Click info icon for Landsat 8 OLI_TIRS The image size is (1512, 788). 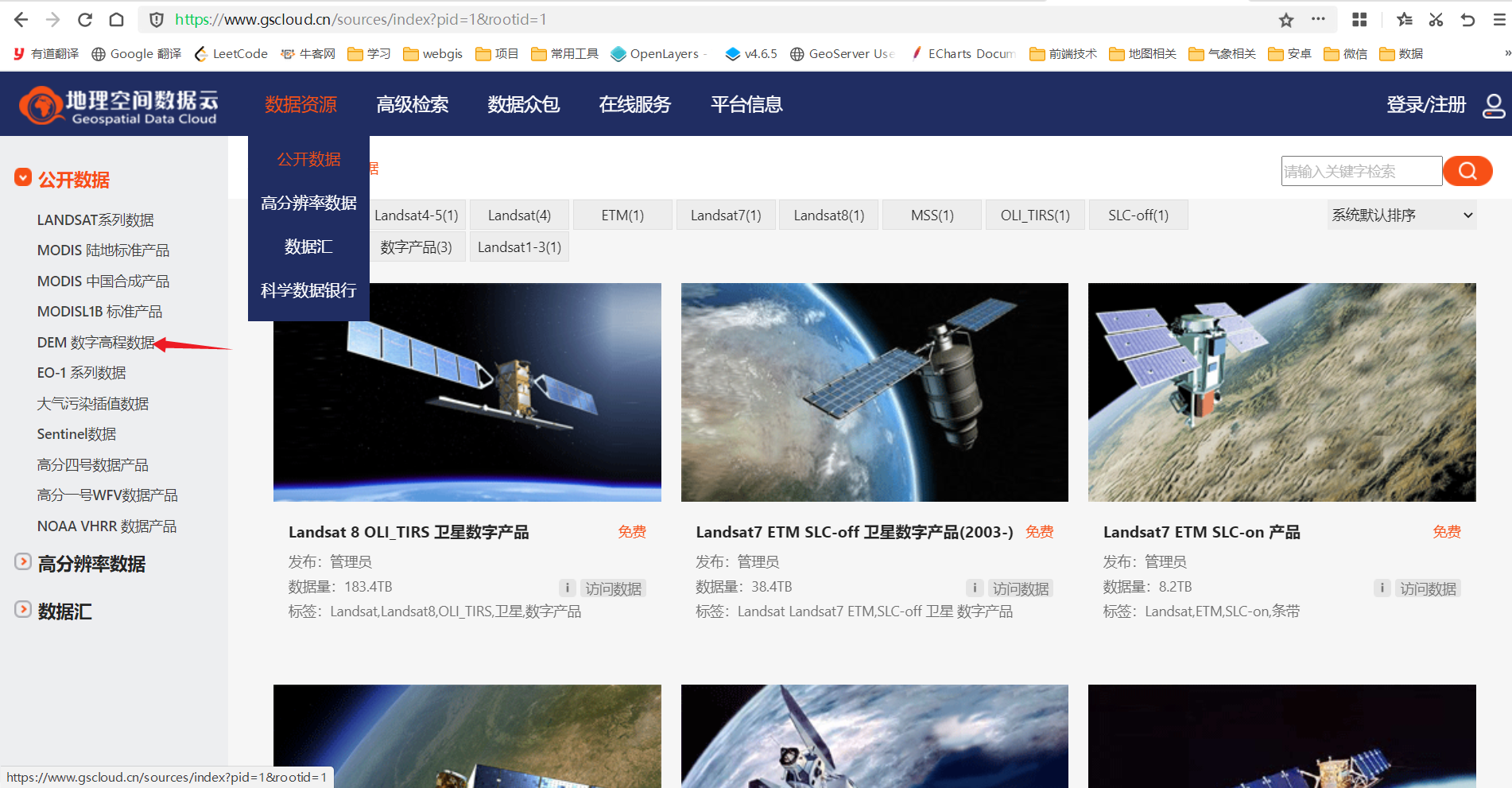567,588
